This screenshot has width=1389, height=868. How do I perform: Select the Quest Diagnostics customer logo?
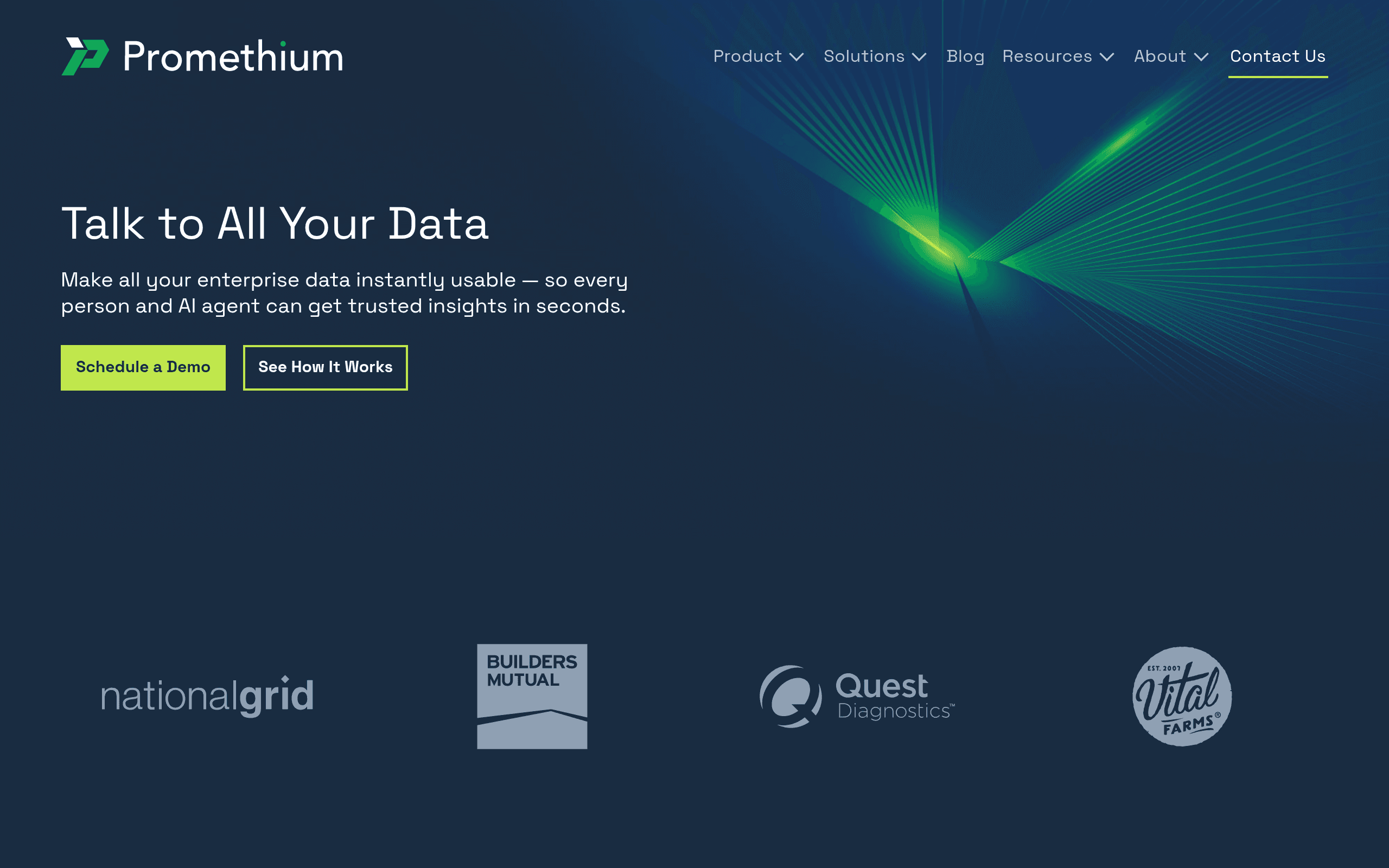click(x=857, y=697)
